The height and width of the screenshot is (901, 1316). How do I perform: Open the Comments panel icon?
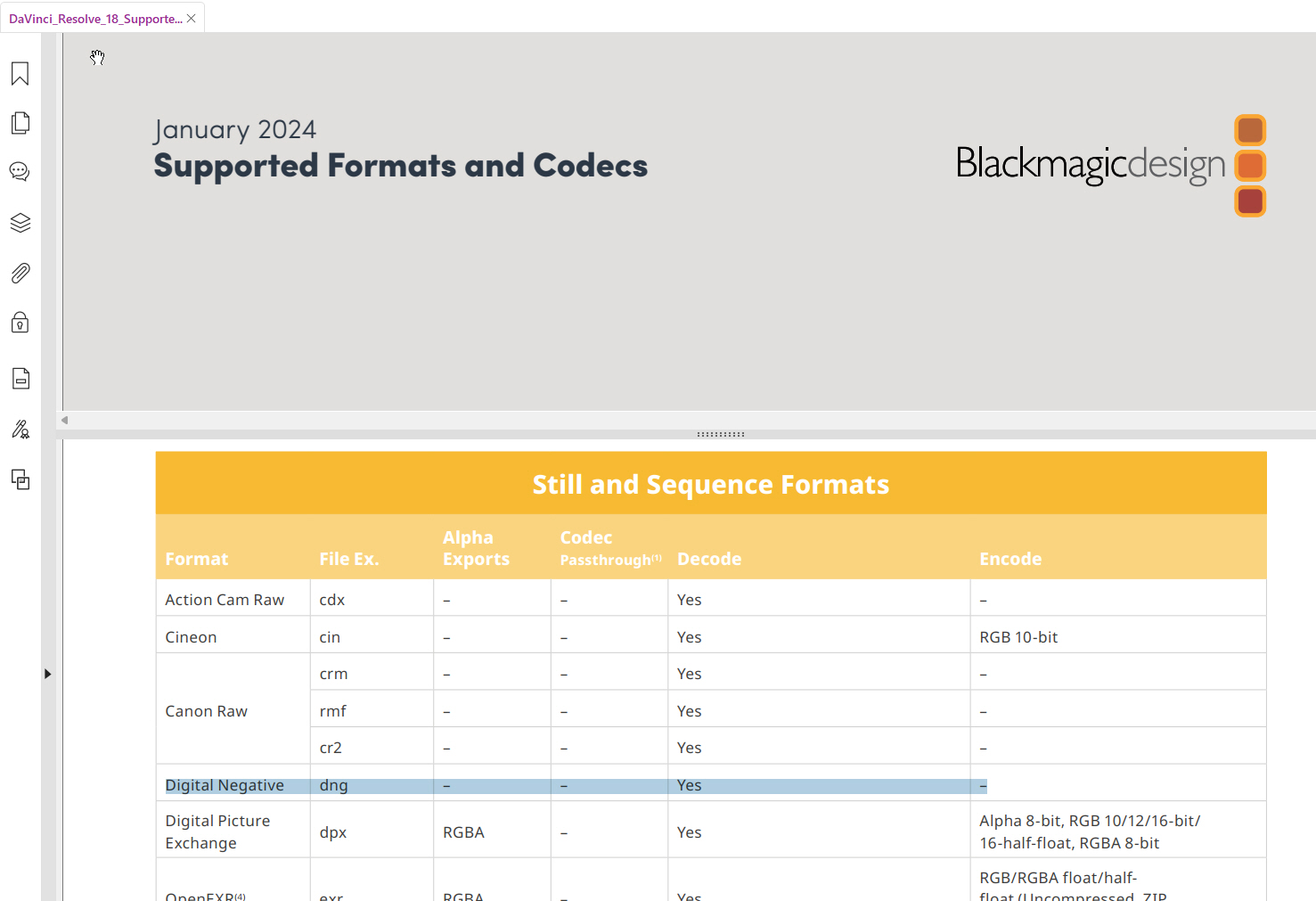pos(20,172)
